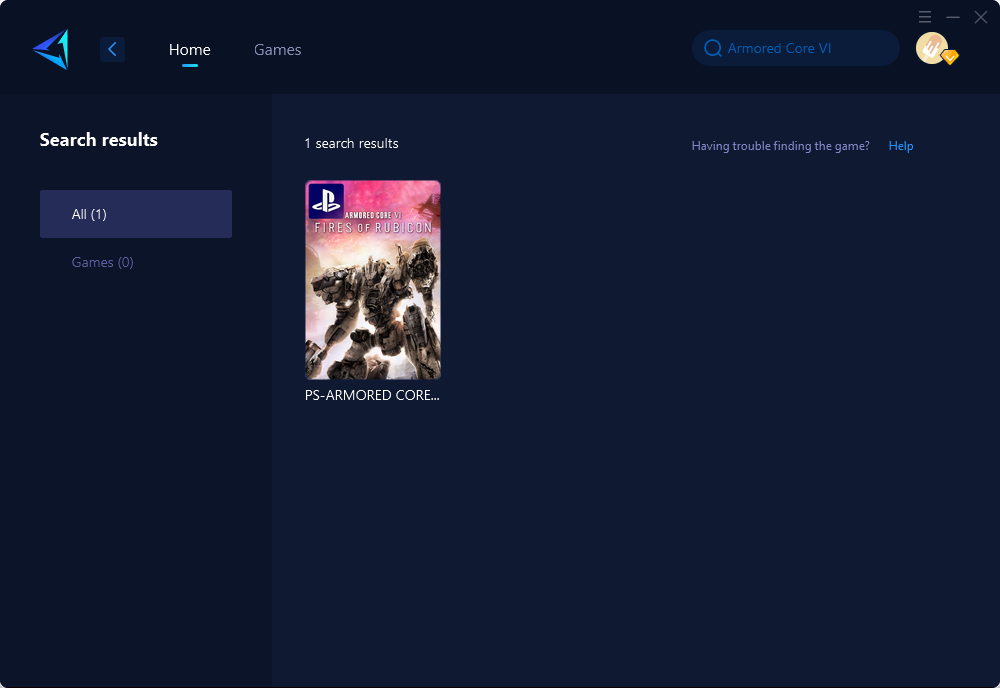Select the All (1) filter
Screen dimensions: 1000x688
[x=136, y=214]
